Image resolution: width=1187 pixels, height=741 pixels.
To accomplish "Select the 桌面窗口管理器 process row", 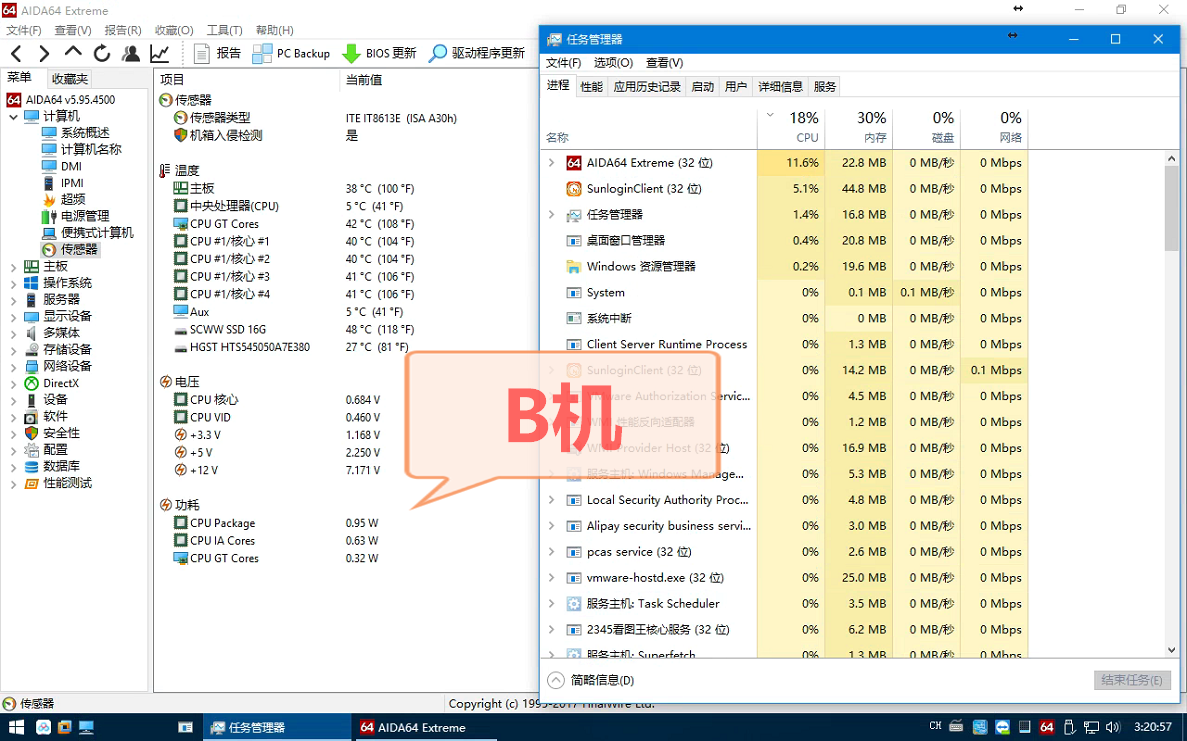I will (x=783, y=241).
